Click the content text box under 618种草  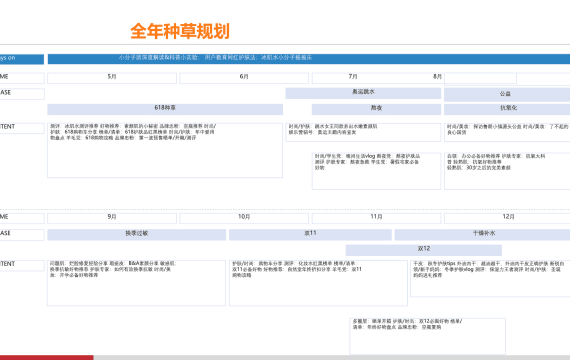(165, 150)
